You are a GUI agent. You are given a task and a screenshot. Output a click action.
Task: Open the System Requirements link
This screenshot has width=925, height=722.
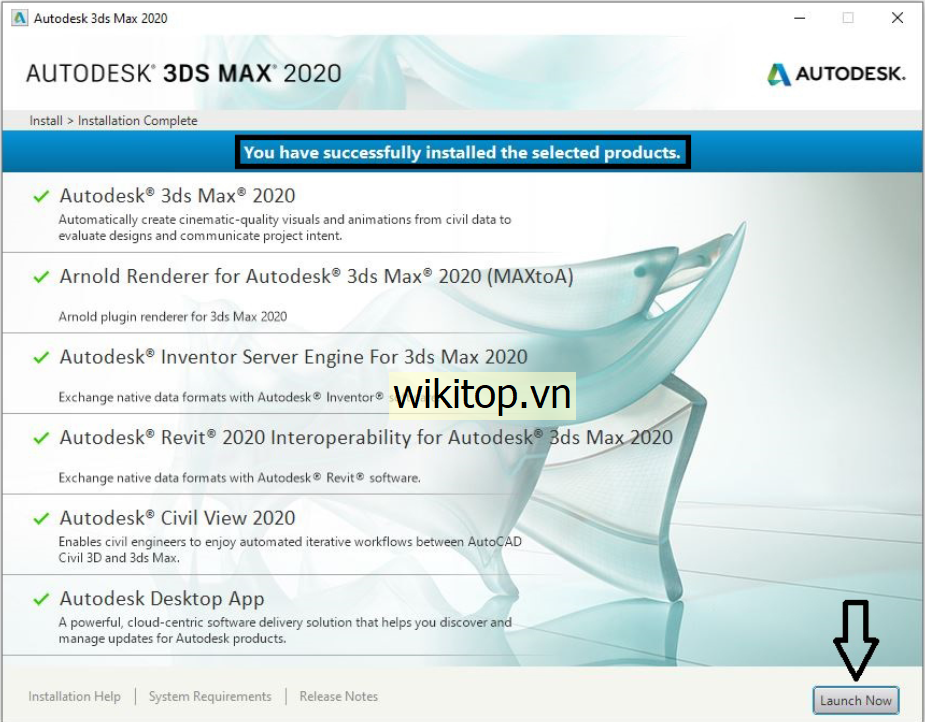tap(210, 696)
